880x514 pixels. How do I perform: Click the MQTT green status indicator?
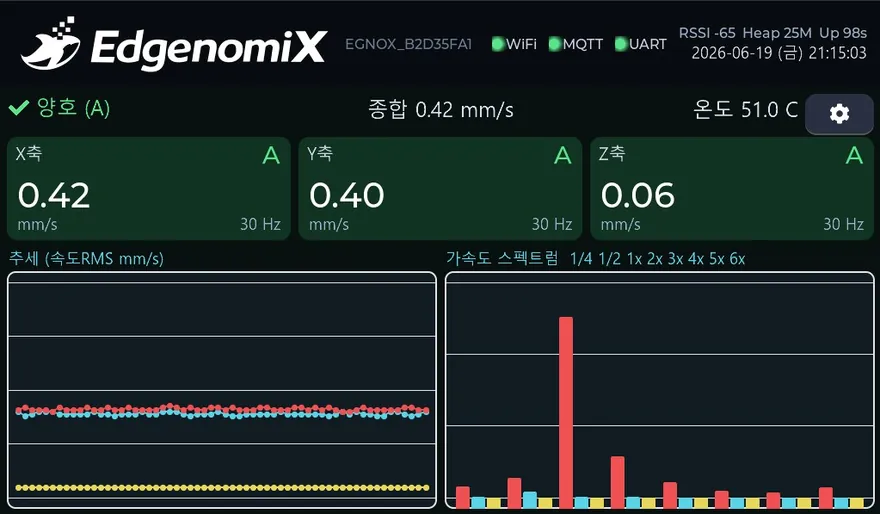[554, 44]
